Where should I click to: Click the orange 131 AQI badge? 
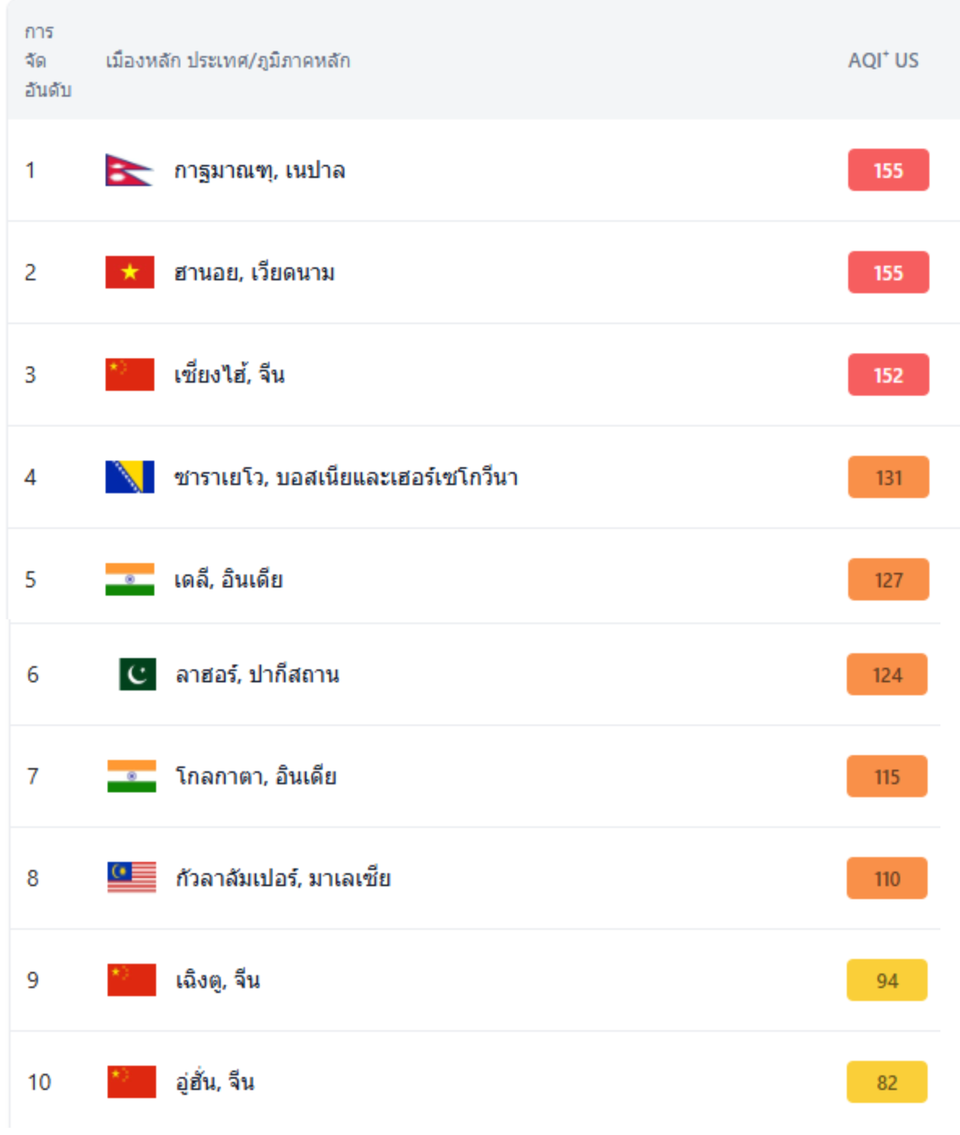click(888, 478)
